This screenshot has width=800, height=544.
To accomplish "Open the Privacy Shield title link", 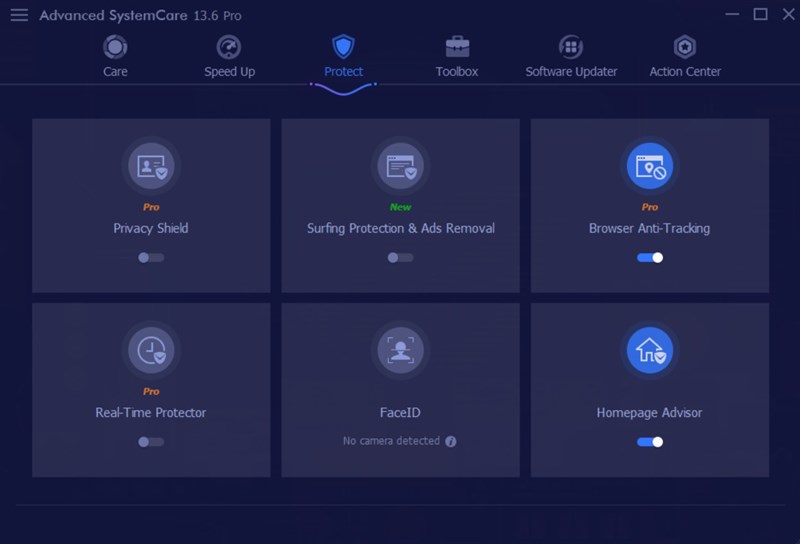I will [151, 229].
